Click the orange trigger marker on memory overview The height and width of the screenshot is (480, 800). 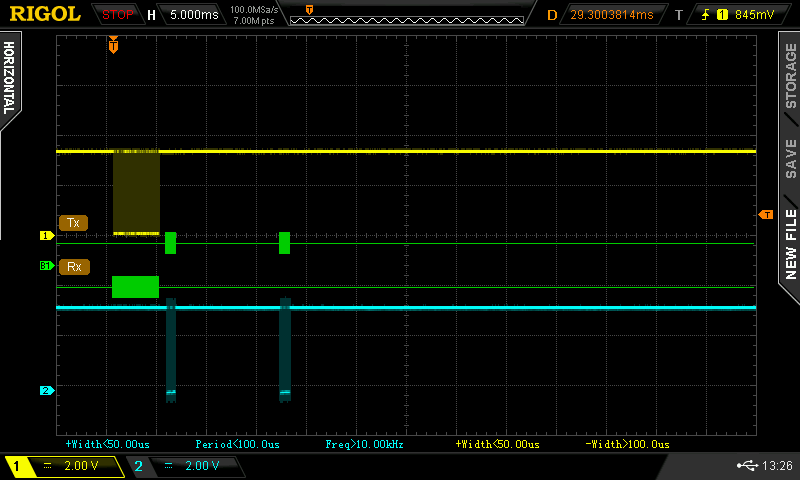point(309,10)
